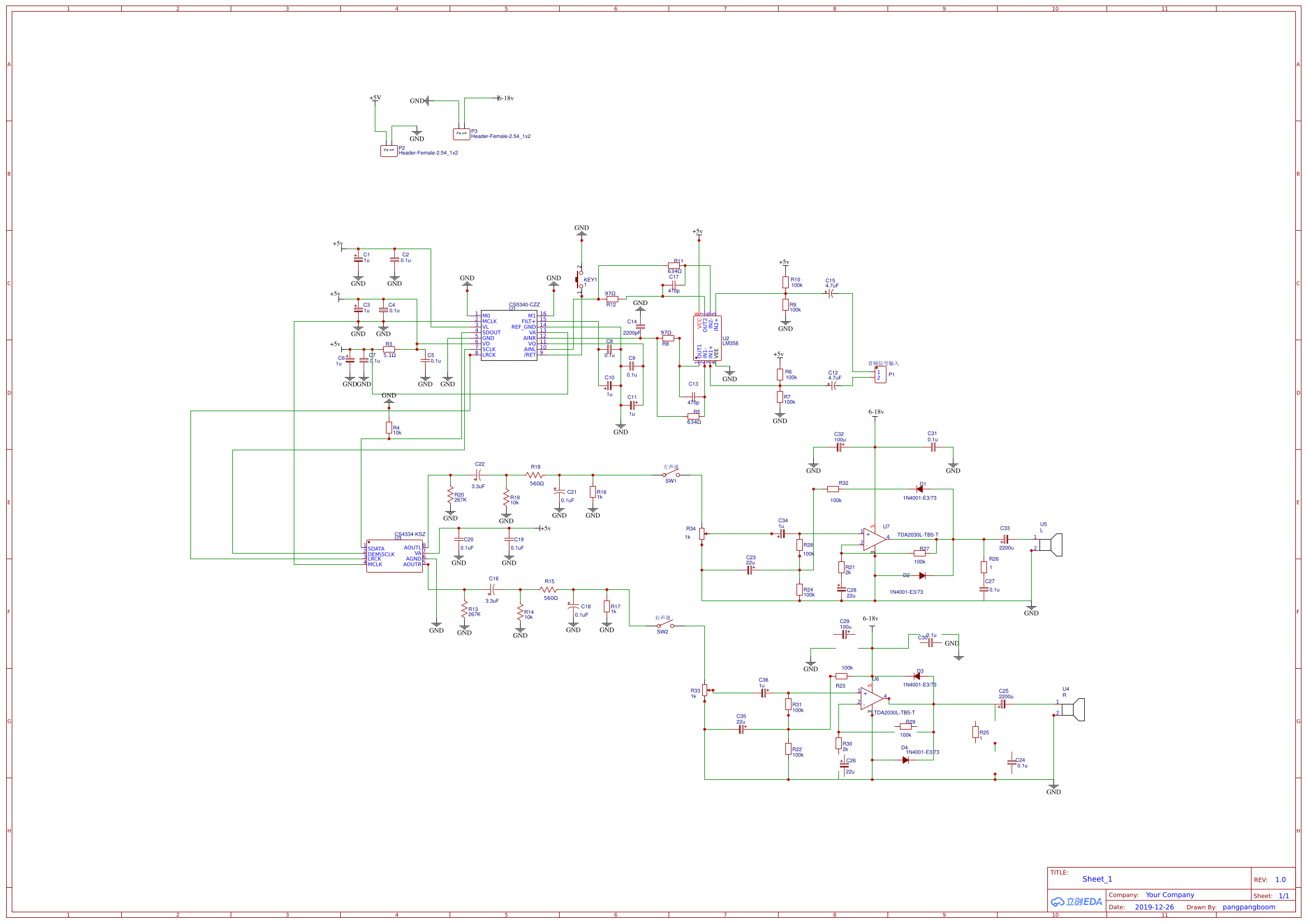Click the SW1 switch symbol
Screen dimensions: 1307x924
671,474
